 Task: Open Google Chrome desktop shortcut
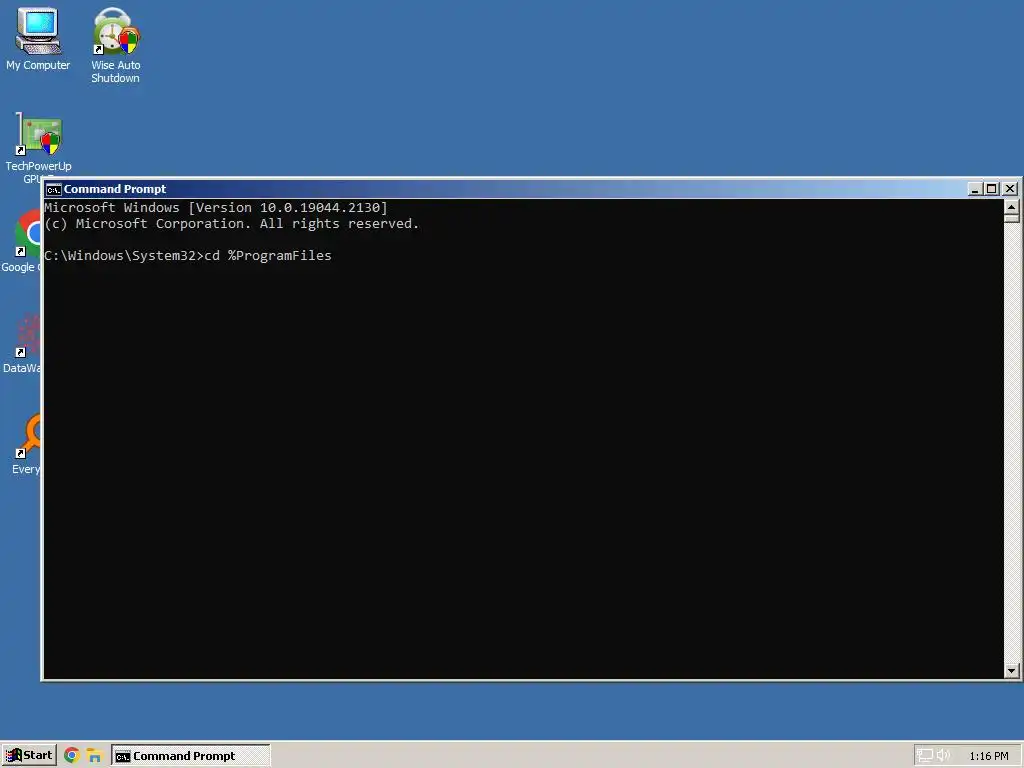(x=24, y=240)
